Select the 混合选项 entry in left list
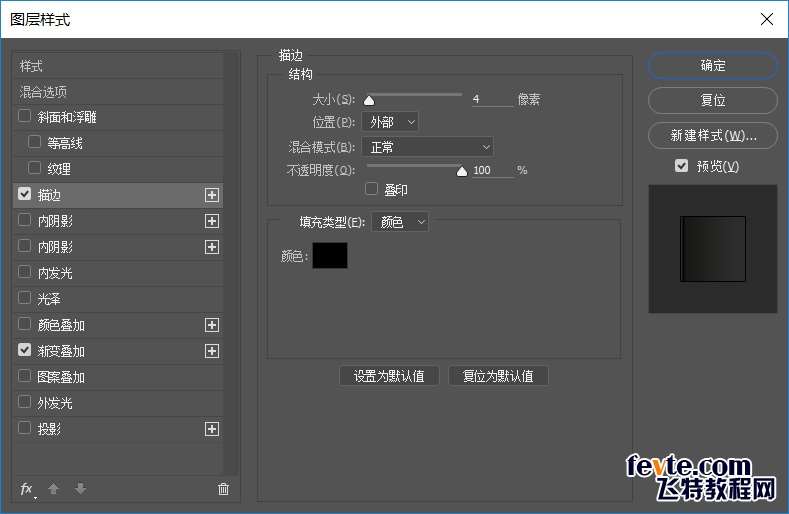The image size is (789, 514). tap(118, 92)
